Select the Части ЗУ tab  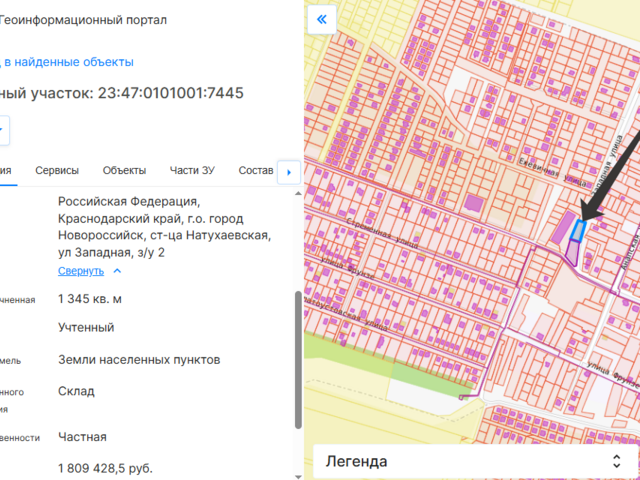point(192,170)
